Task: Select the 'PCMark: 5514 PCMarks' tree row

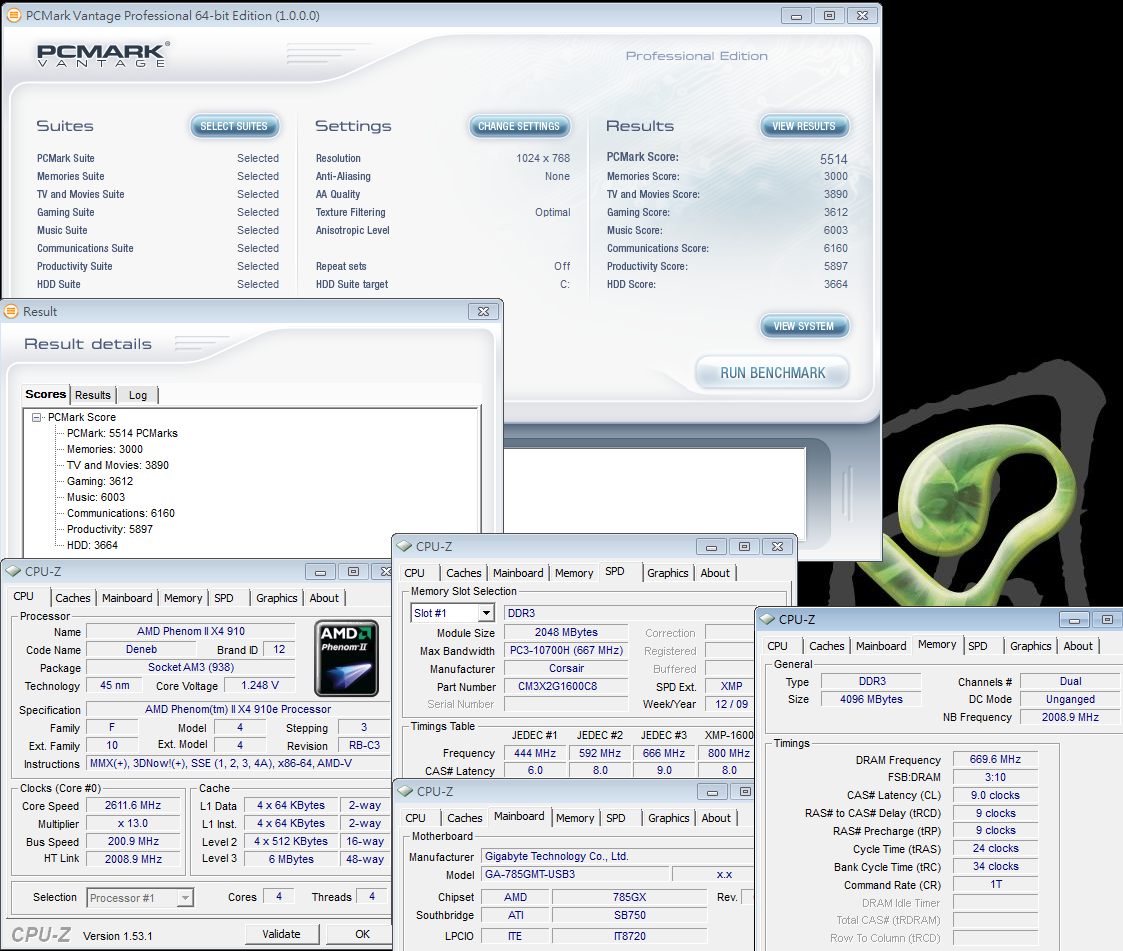Action: (122, 433)
